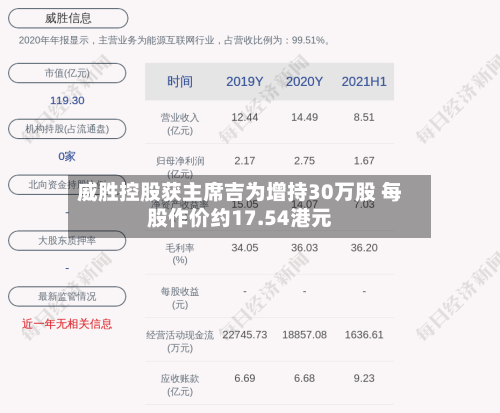This screenshot has height=413, width=500.
Task: Click the red 近一年无相关信息 text
Action: click(67, 324)
